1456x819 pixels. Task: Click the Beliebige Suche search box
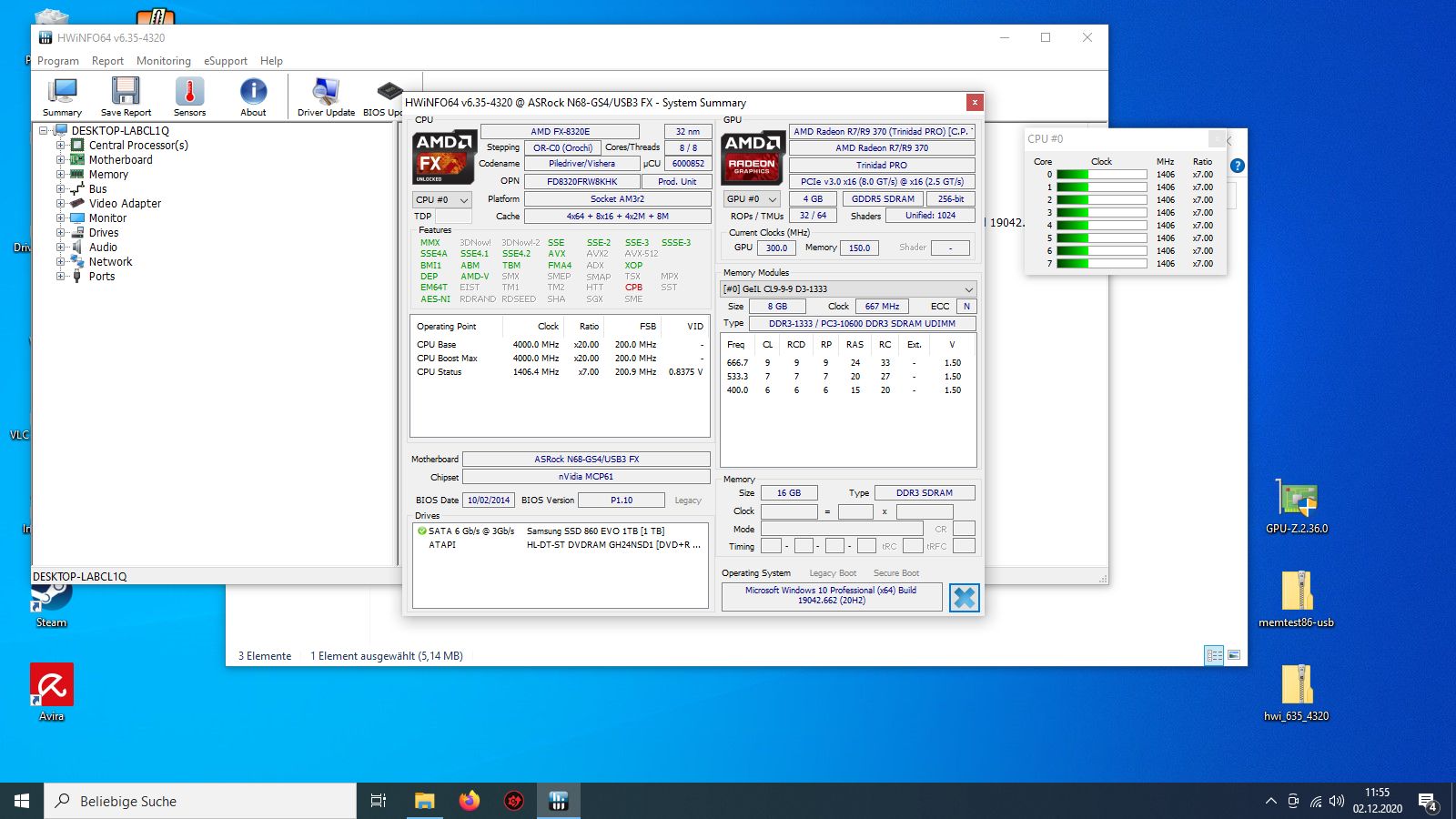pos(200,801)
